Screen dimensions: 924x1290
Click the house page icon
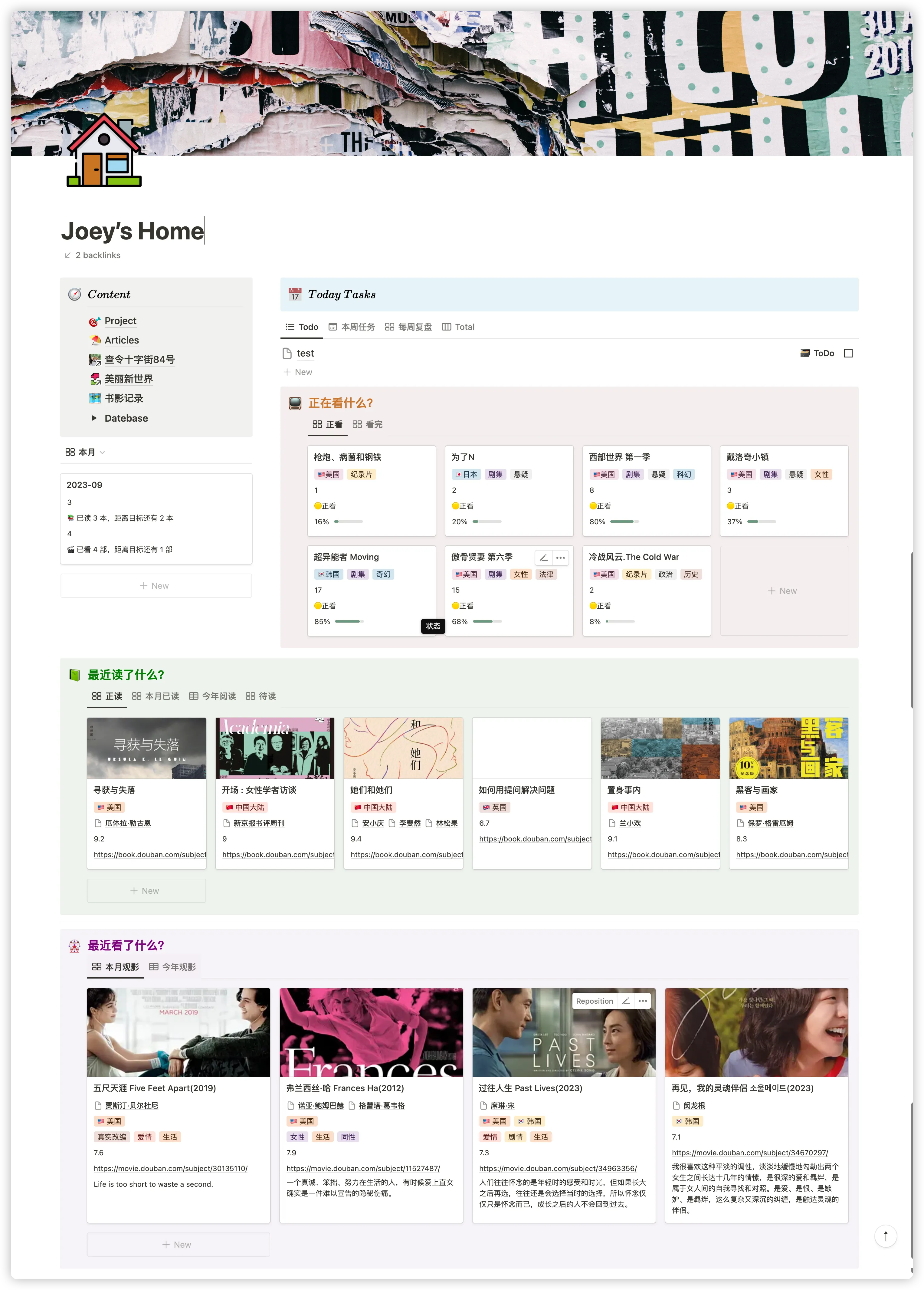click(x=104, y=151)
